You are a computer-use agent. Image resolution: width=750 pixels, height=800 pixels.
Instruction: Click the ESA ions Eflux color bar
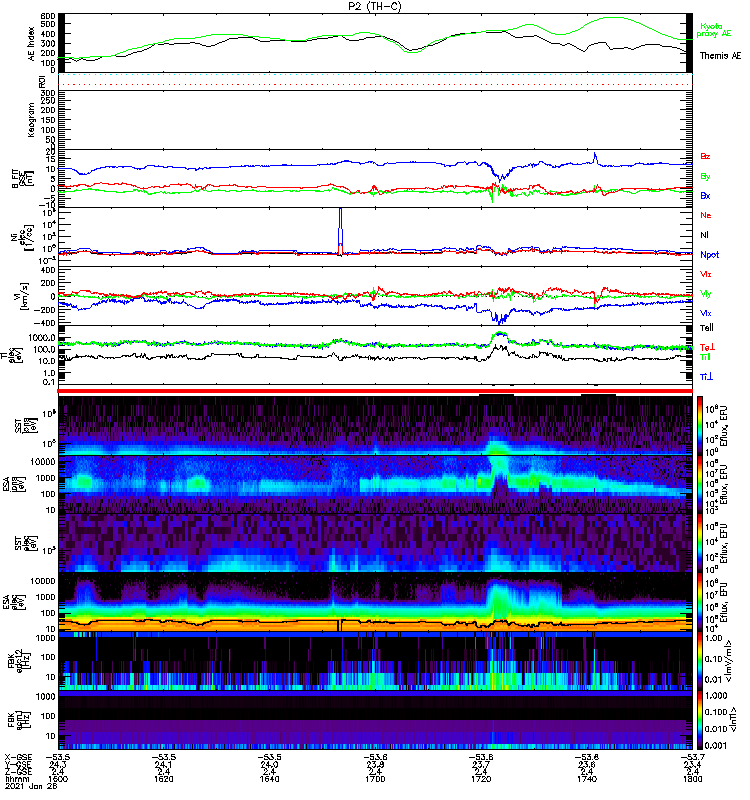(x=700, y=485)
